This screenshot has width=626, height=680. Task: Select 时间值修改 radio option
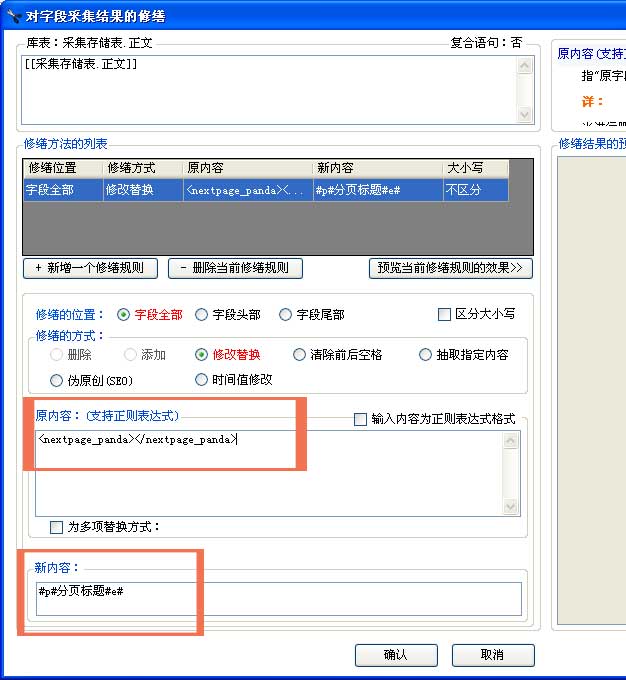pyautogui.click(x=202, y=380)
